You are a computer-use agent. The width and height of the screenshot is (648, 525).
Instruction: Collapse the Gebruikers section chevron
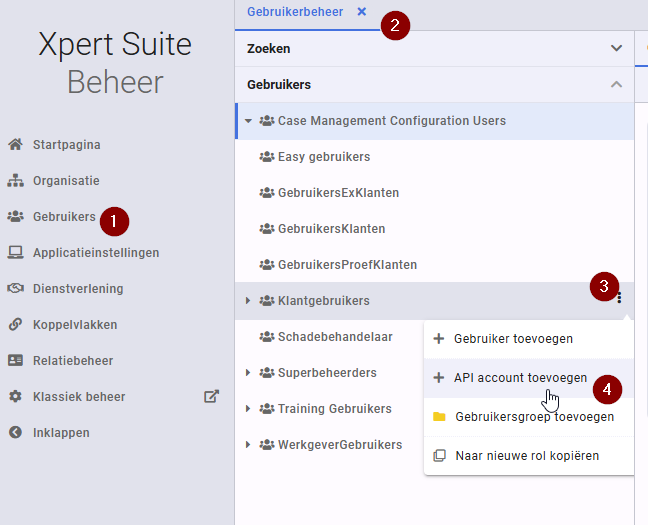coord(617,84)
